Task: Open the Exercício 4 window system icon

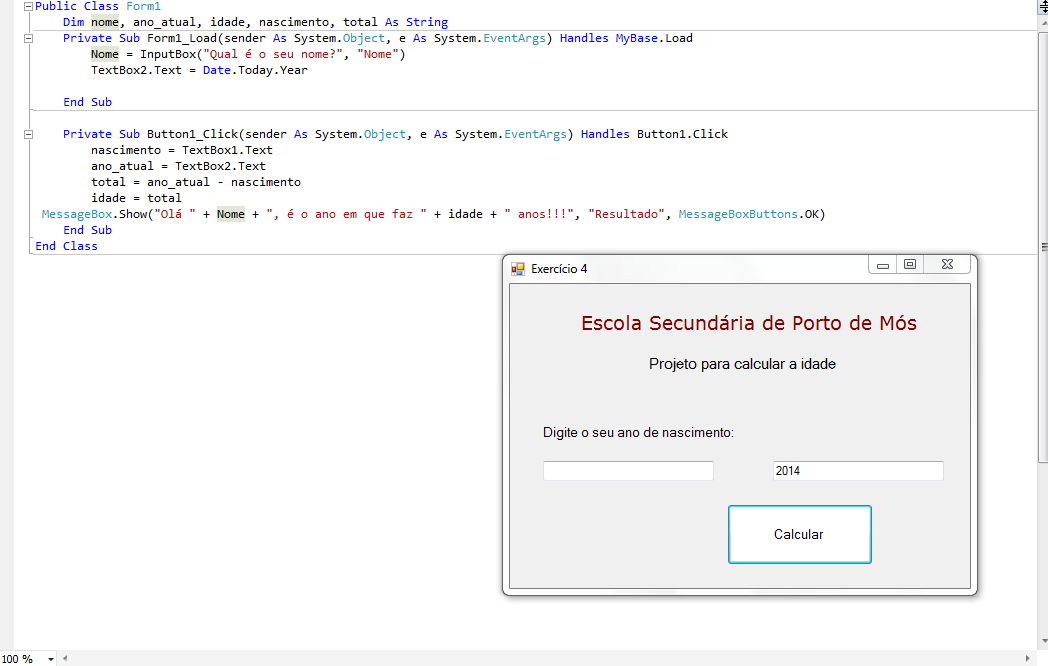Action: [517, 269]
